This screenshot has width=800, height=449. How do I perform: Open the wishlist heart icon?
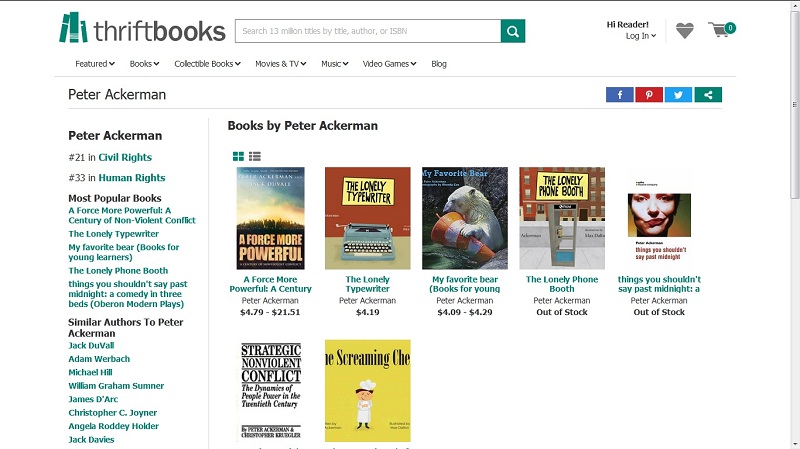pos(685,31)
